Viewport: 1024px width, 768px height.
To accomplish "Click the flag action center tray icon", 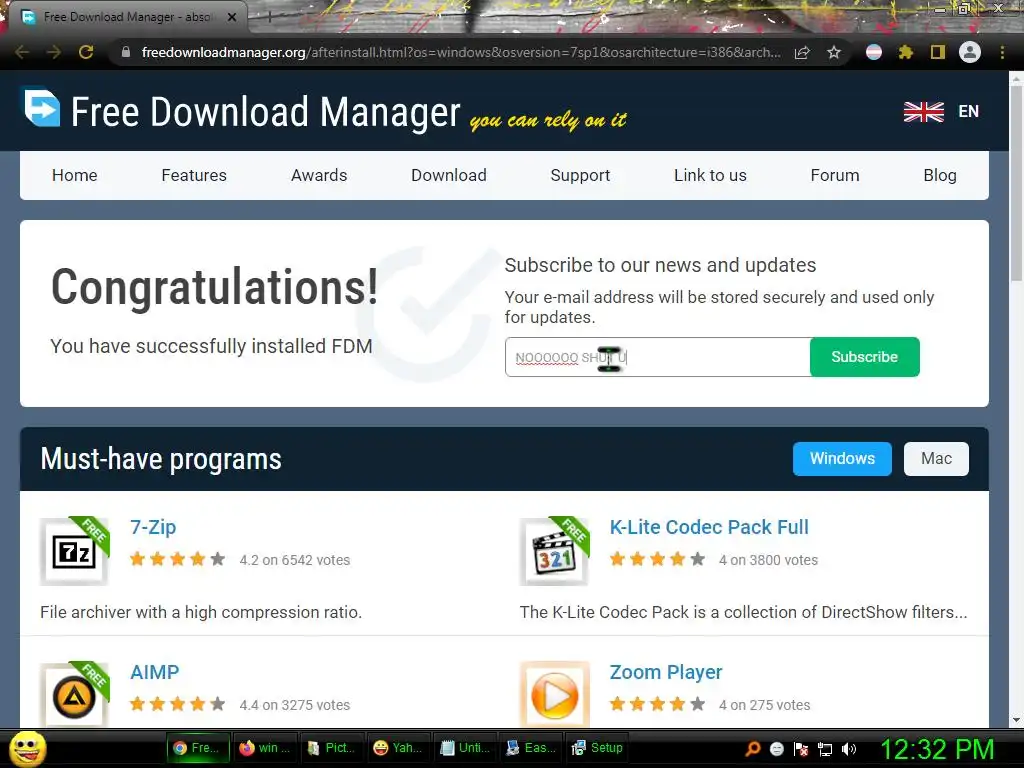I will (x=801, y=748).
